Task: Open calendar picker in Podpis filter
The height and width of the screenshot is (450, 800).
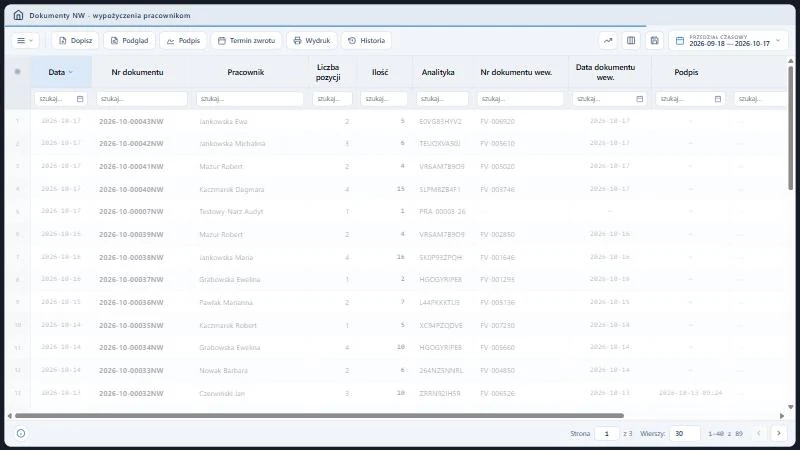Action: pyautogui.click(x=717, y=99)
